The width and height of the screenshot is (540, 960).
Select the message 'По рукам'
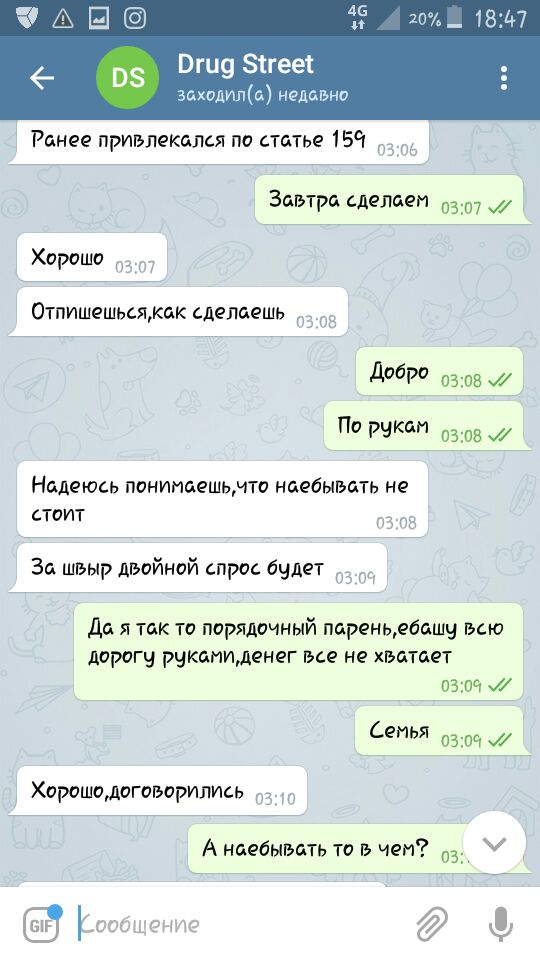[x=424, y=426]
